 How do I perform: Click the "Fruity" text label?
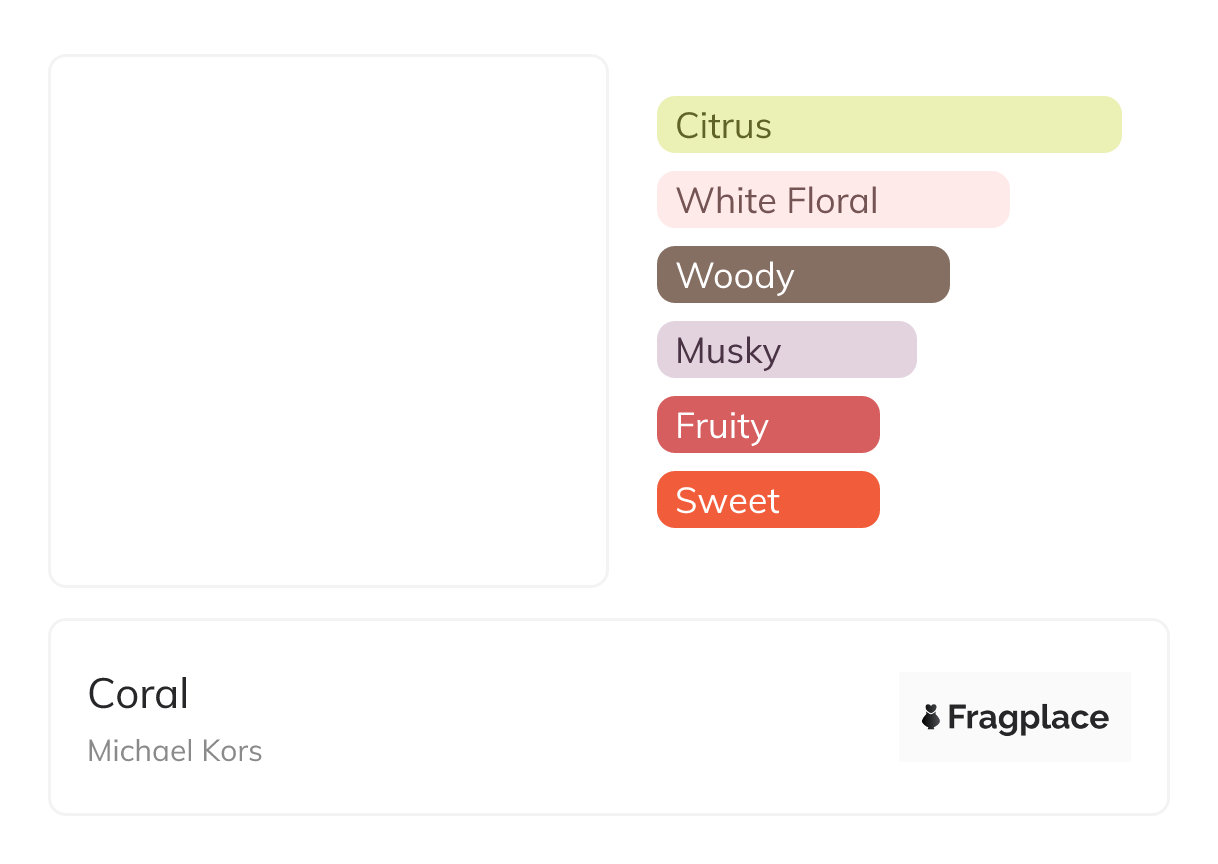pos(722,426)
